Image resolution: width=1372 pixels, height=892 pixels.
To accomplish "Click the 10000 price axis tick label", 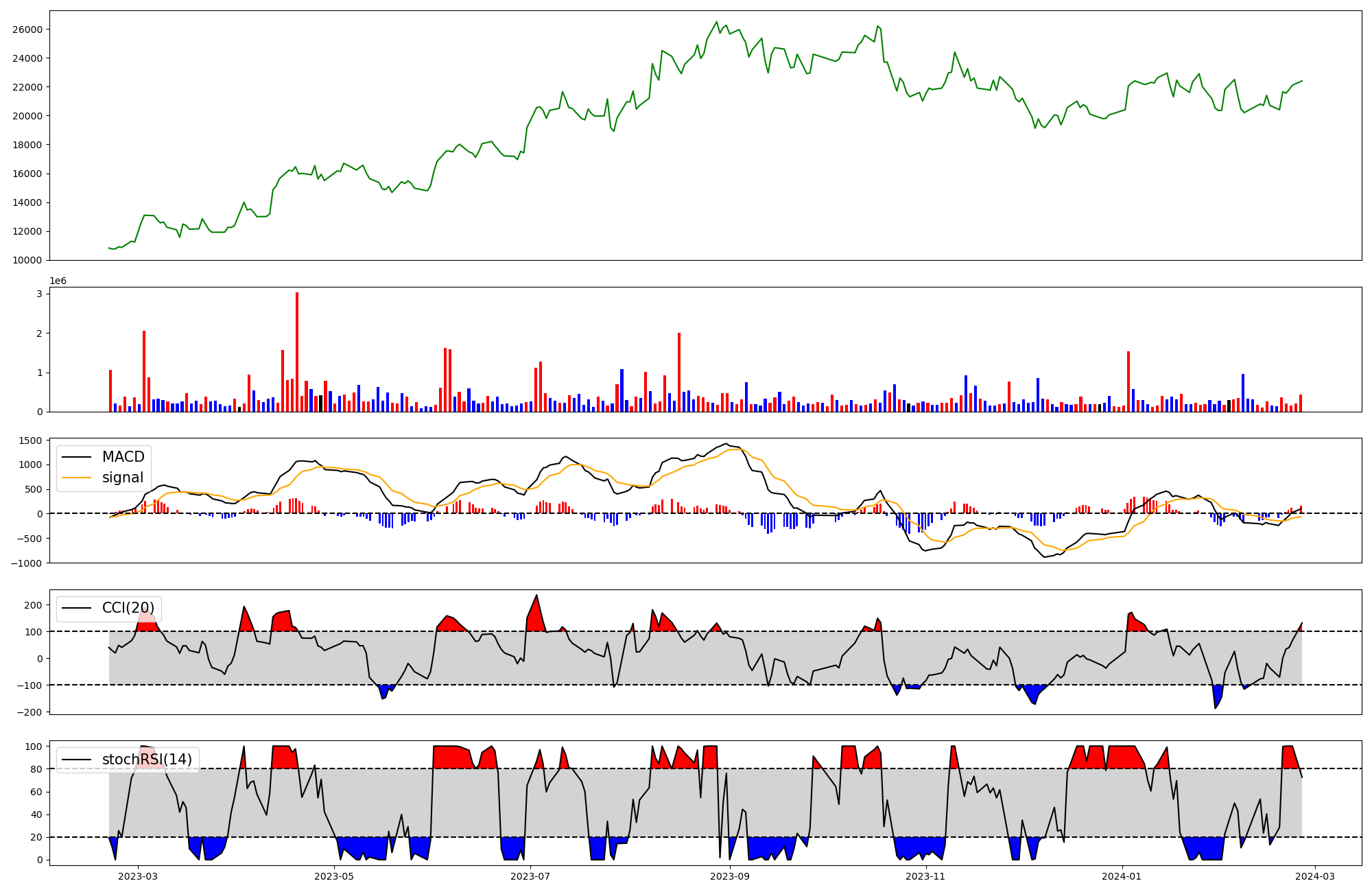I will click(27, 260).
